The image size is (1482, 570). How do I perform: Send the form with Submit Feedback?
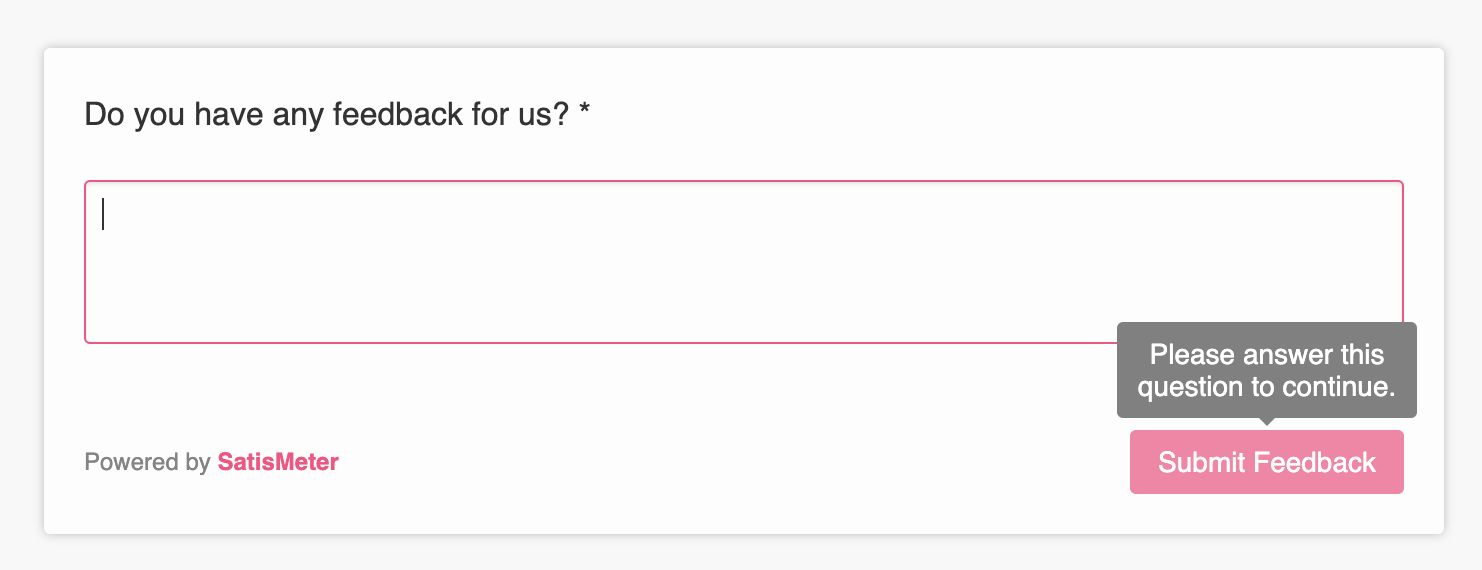click(x=1266, y=462)
